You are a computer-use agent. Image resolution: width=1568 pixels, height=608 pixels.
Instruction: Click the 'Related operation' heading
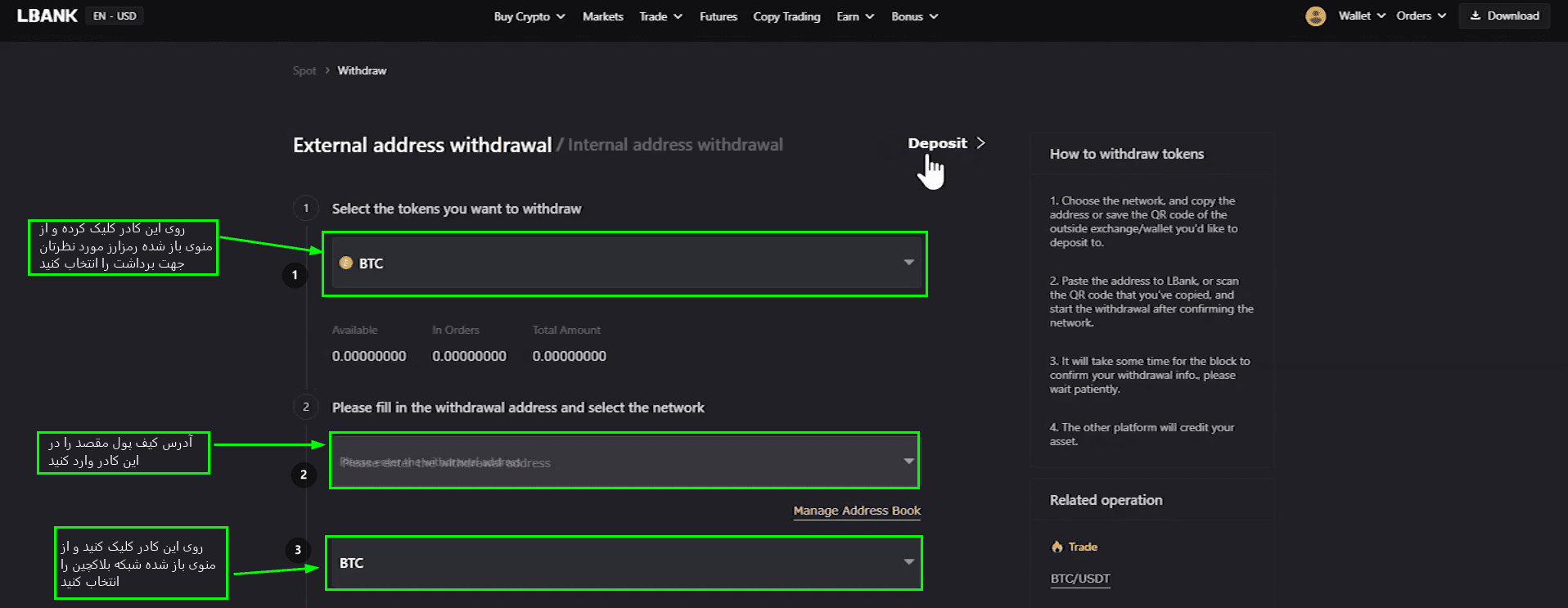coord(1106,500)
